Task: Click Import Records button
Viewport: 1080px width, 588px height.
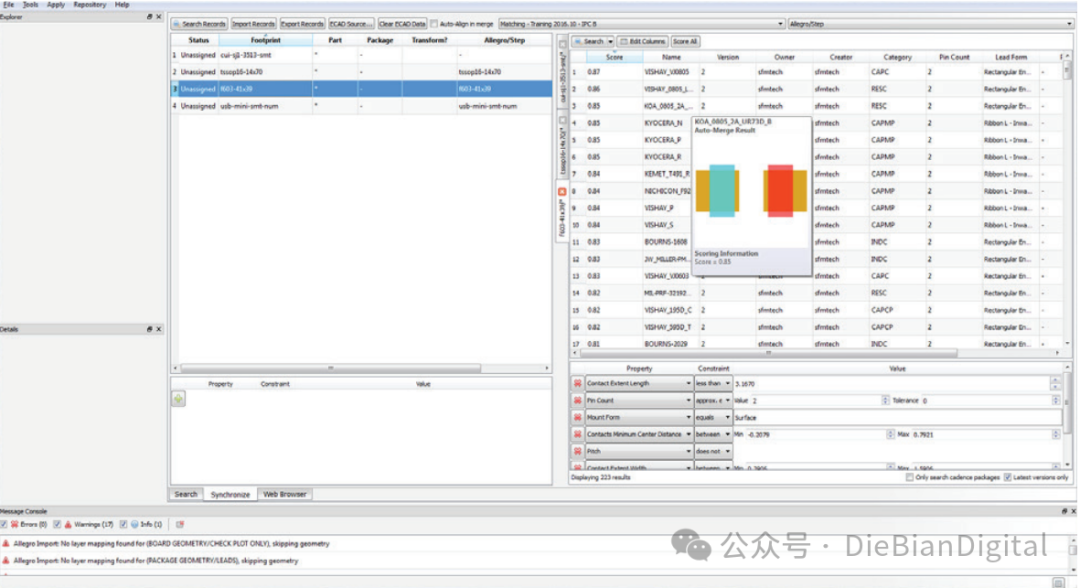Action: pyautogui.click(x=253, y=24)
